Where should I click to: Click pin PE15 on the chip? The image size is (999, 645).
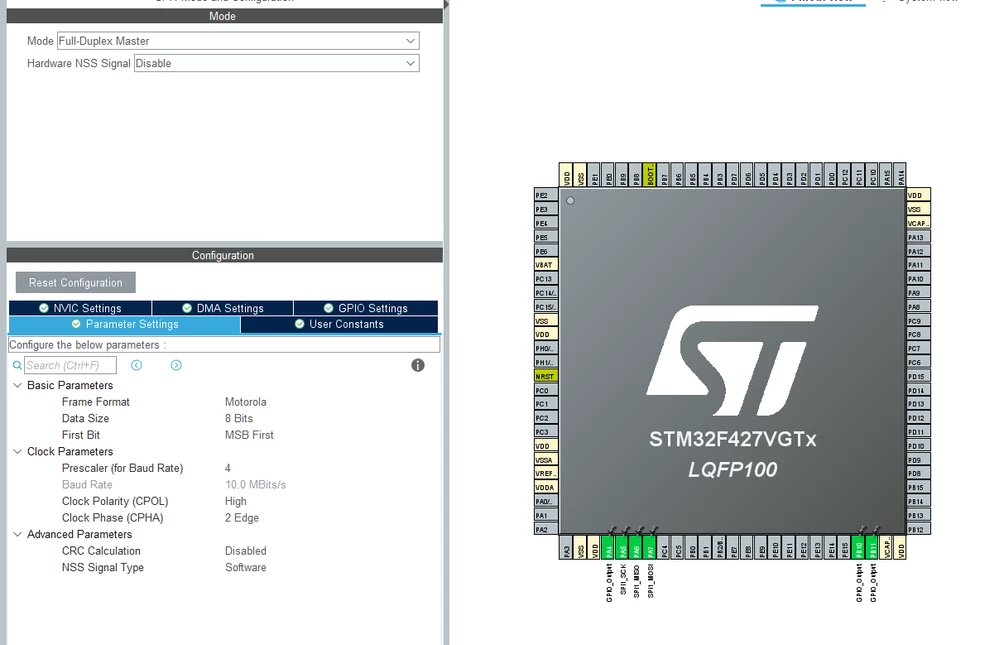click(845, 547)
